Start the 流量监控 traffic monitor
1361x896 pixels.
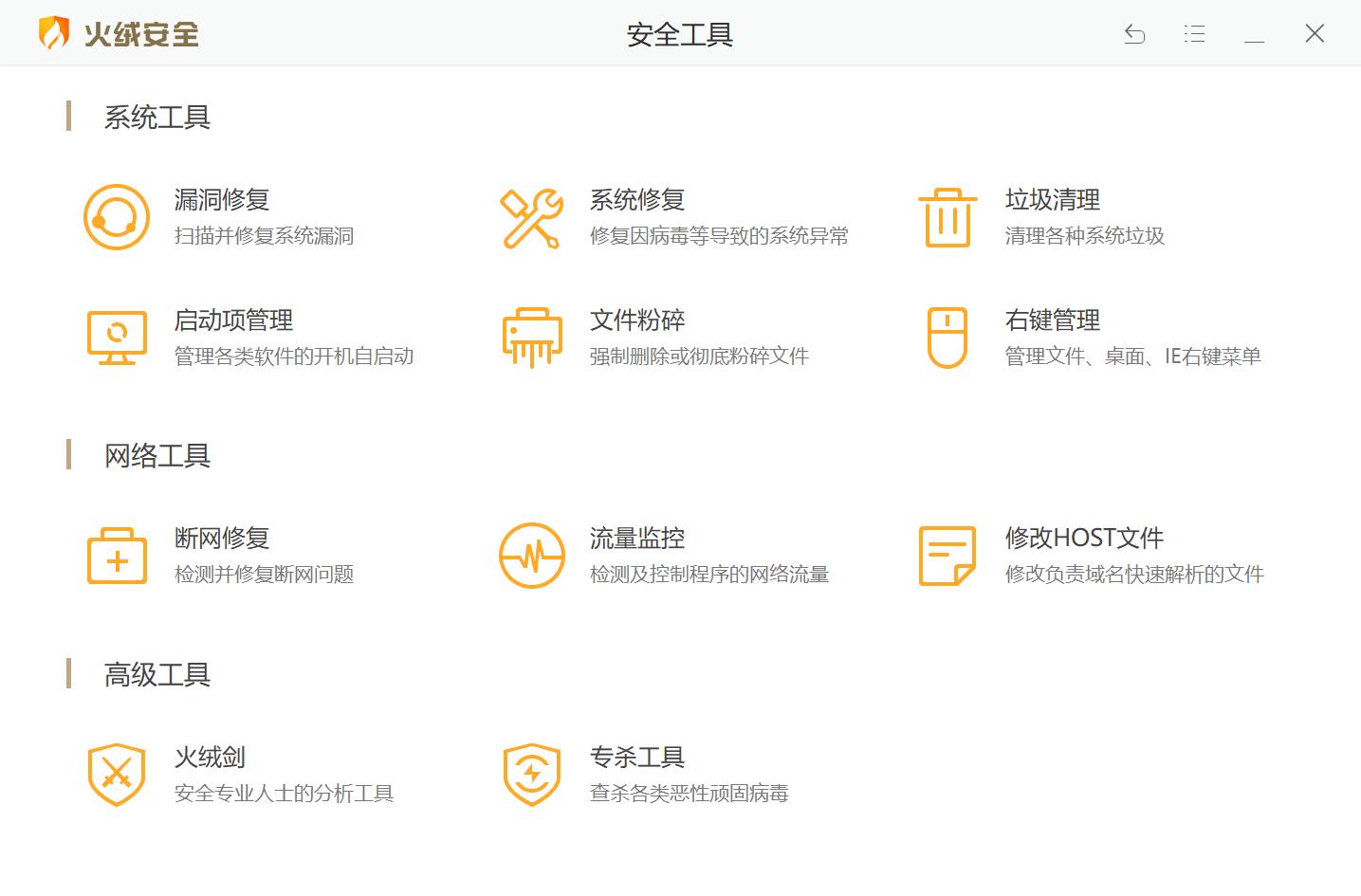point(636,538)
